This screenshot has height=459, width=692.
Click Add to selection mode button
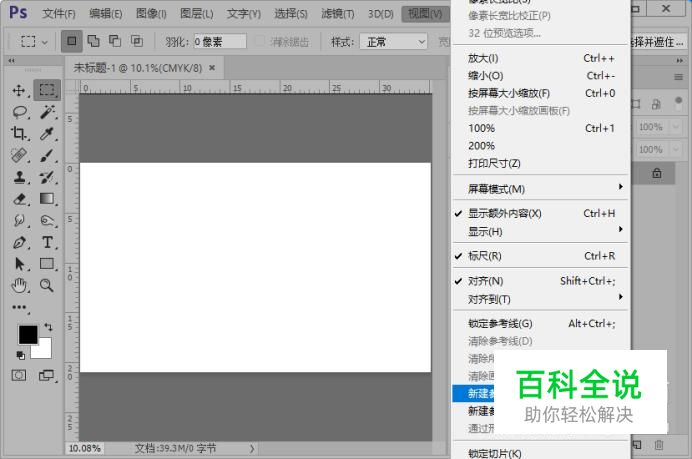point(93,41)
